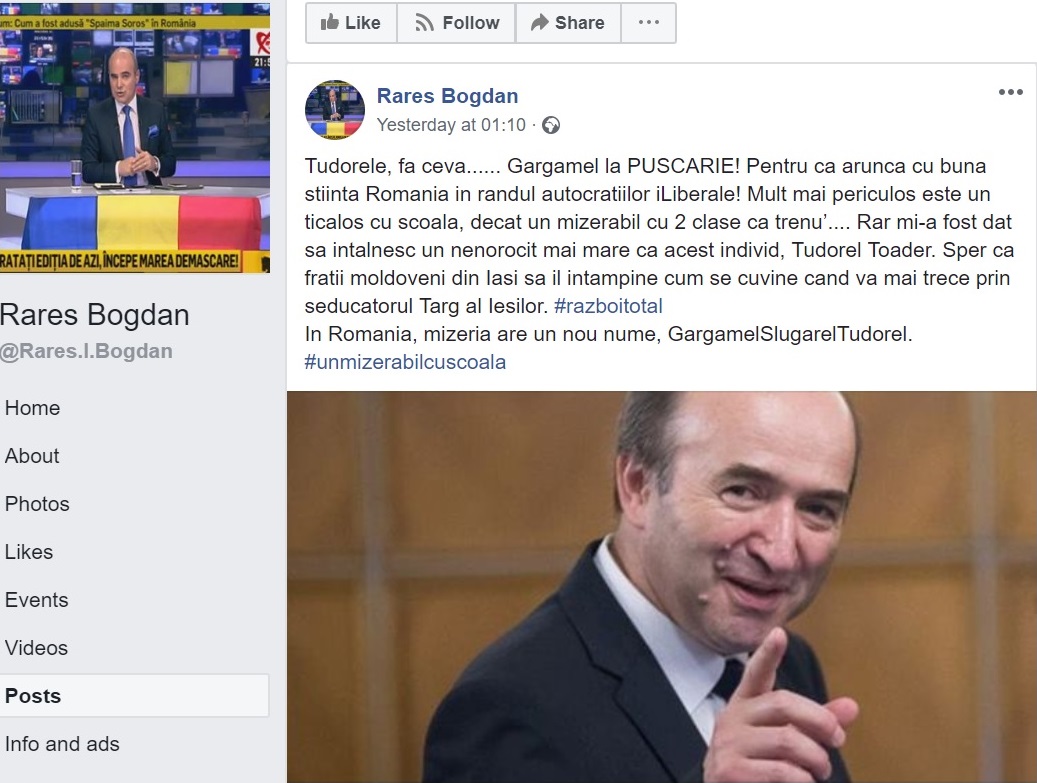Open the page profile picture
This screenshot has height=783, width=1037.
pyautogui.click(x=135, y=138)
